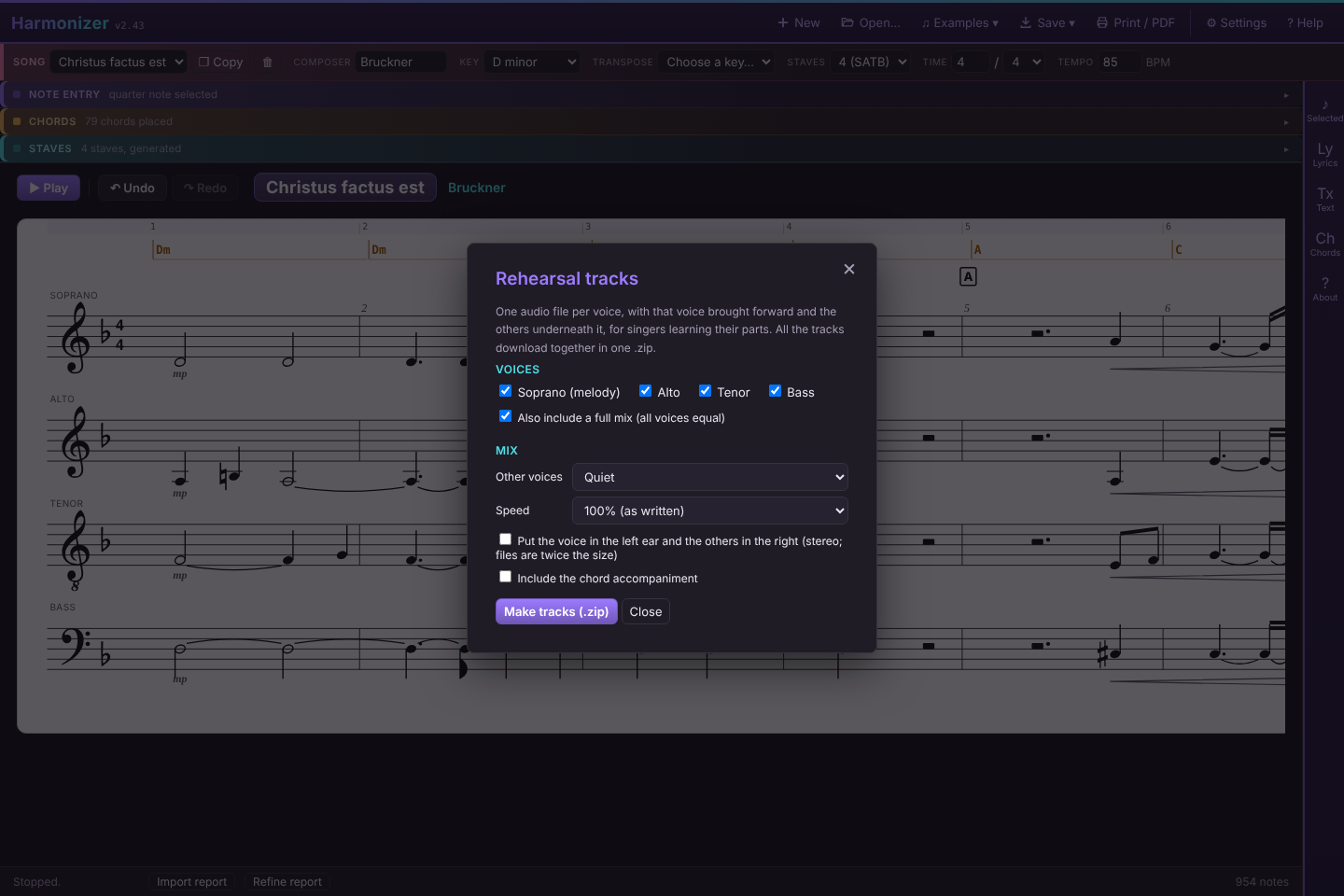1344x896 pixels.
Task: Click the Import report button
Action: point(191,881)
